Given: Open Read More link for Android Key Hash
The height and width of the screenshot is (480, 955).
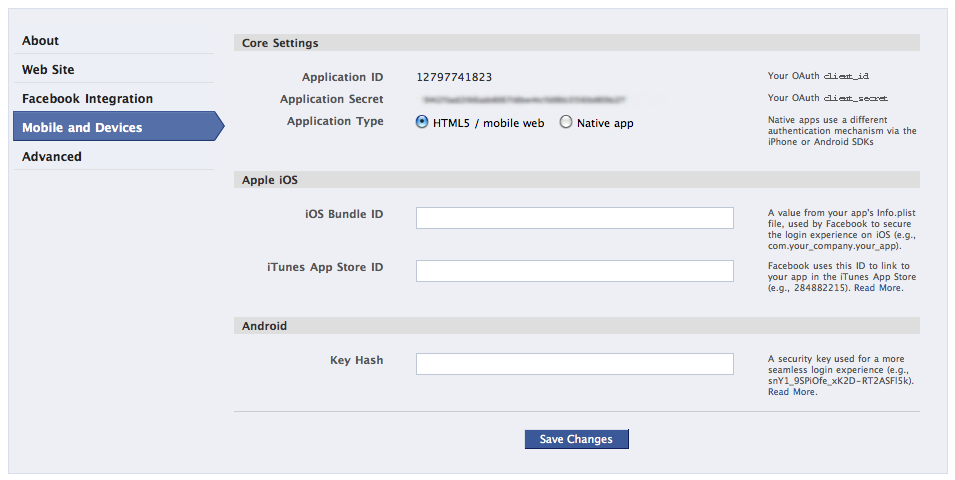Looking at the screenshot, I should (x=791, y=392).
